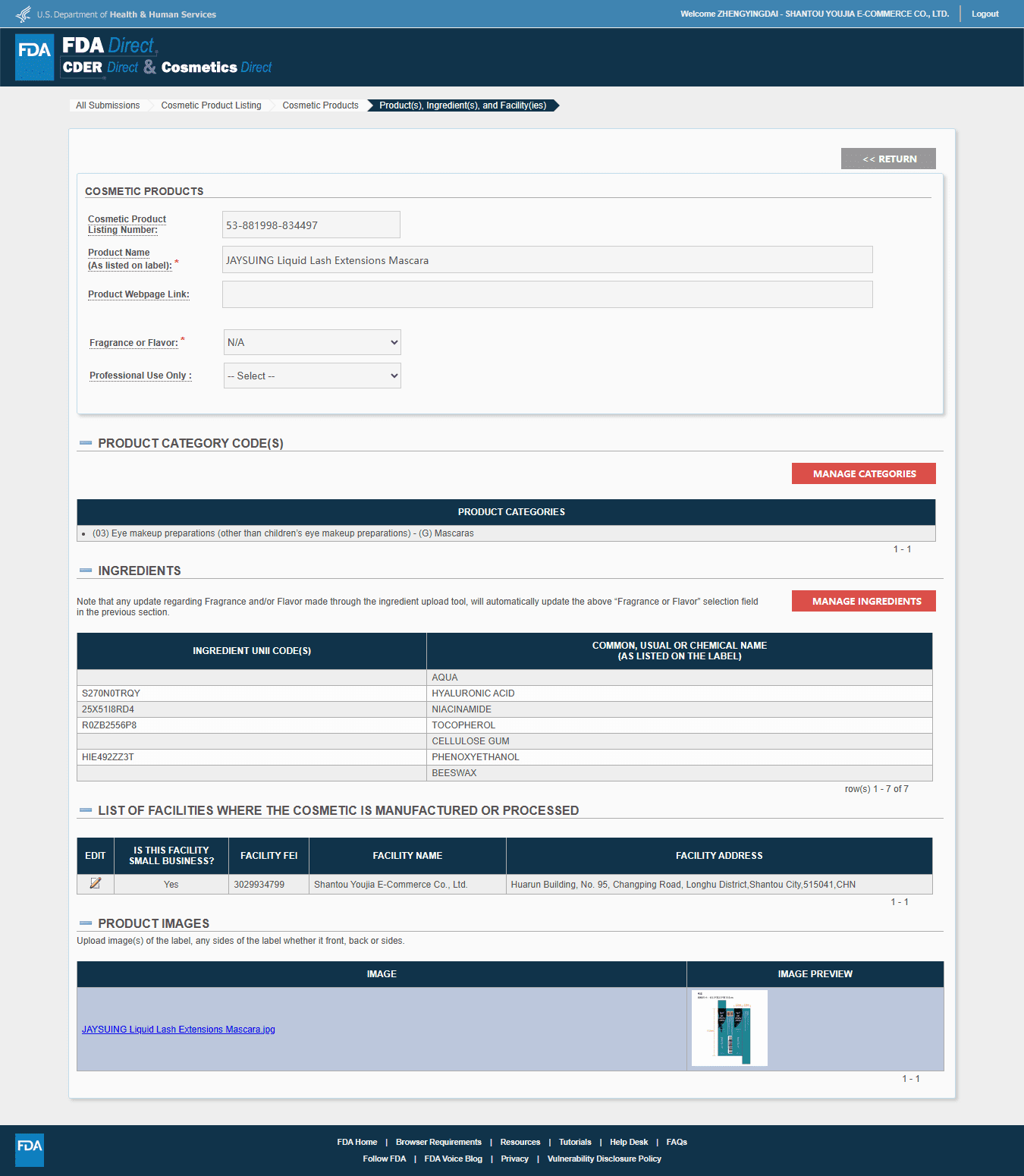Click the FDA logo in header
Image resolution: width=1024 pixels, height=1176 pixels.
(x=35, y=58)
